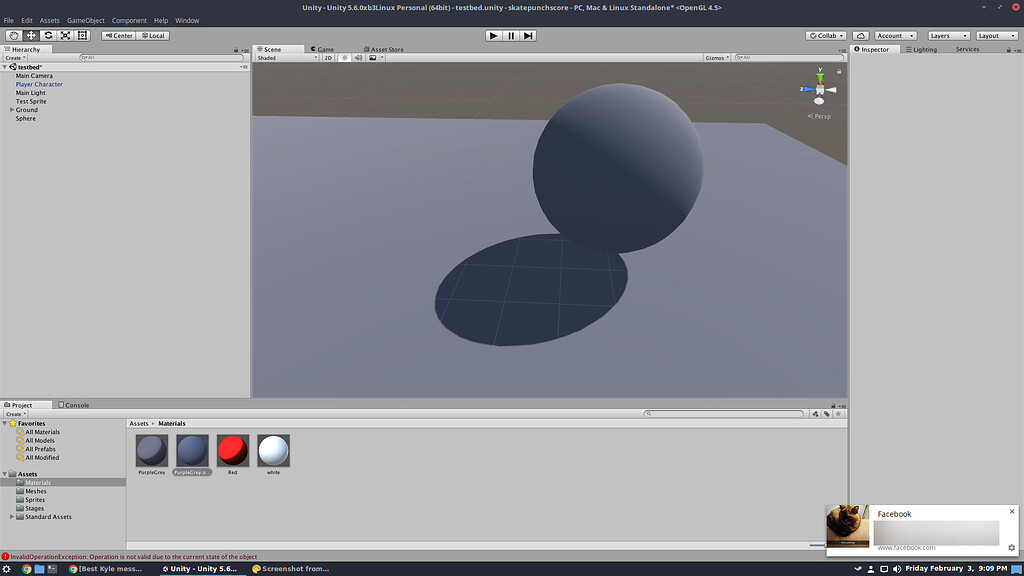Select the Move tool
Viewport: 1024px width, 576px height.
(x=30, y=35)
